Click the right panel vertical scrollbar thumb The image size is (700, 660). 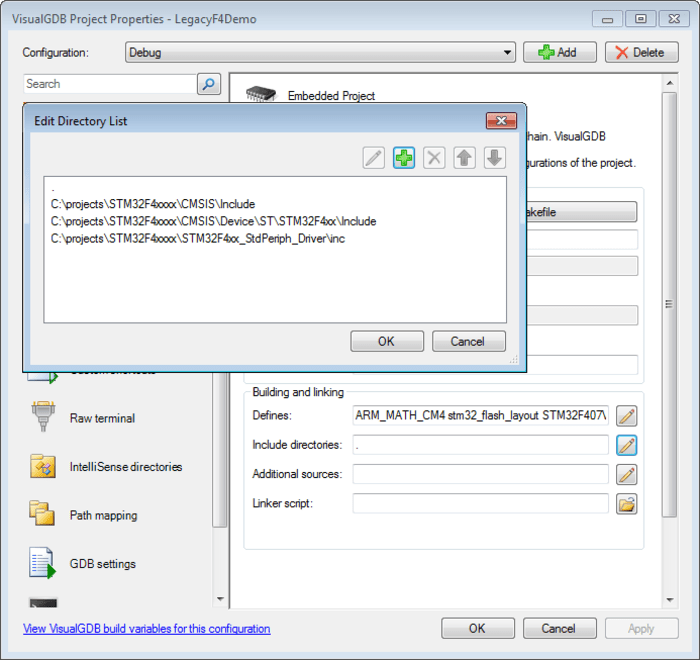pos(670,304)
